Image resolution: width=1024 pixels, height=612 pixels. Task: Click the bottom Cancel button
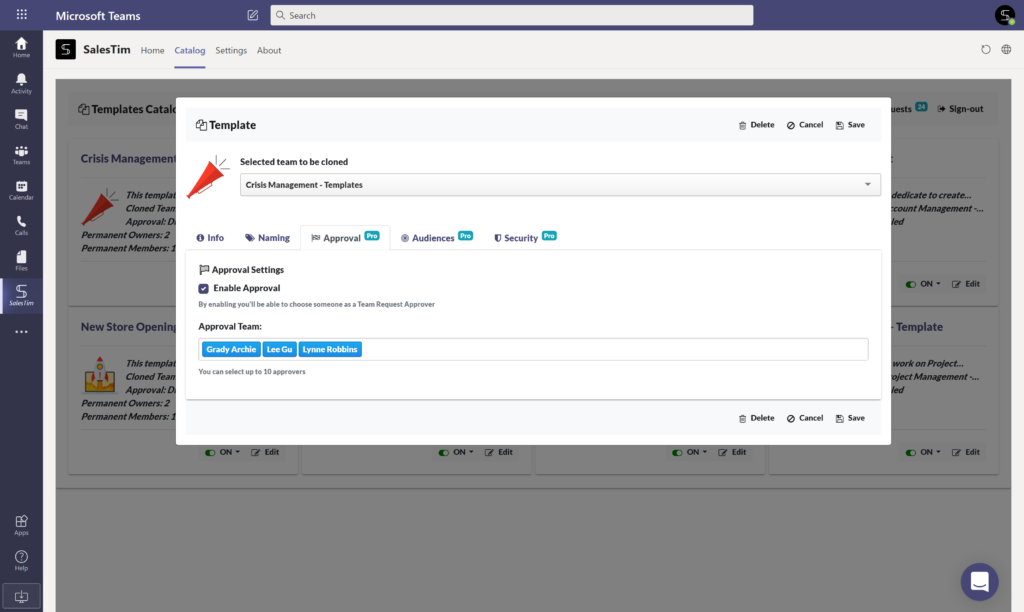click(805, 418)
